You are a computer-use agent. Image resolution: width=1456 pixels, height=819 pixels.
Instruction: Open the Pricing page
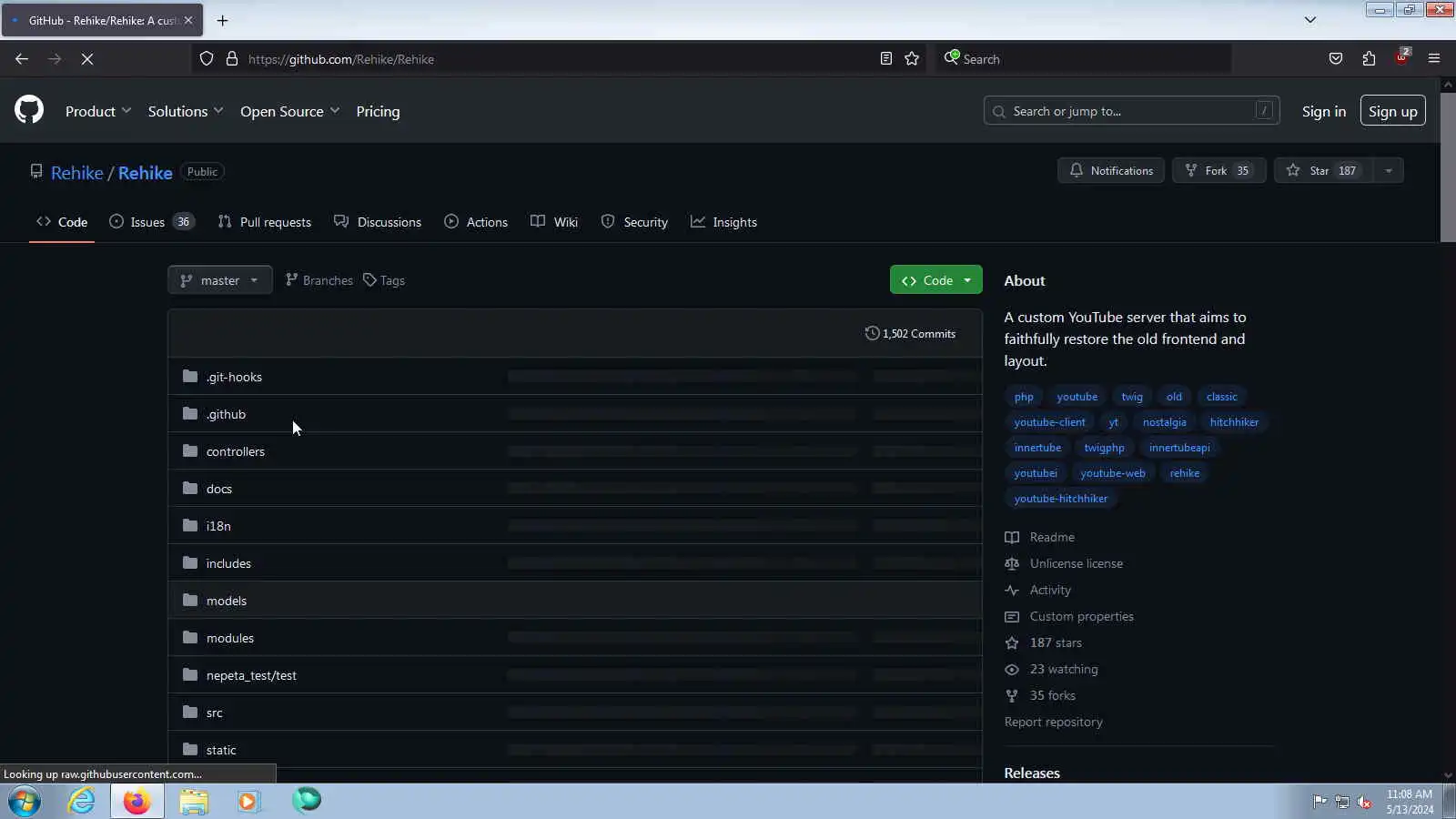coord(378,111)
